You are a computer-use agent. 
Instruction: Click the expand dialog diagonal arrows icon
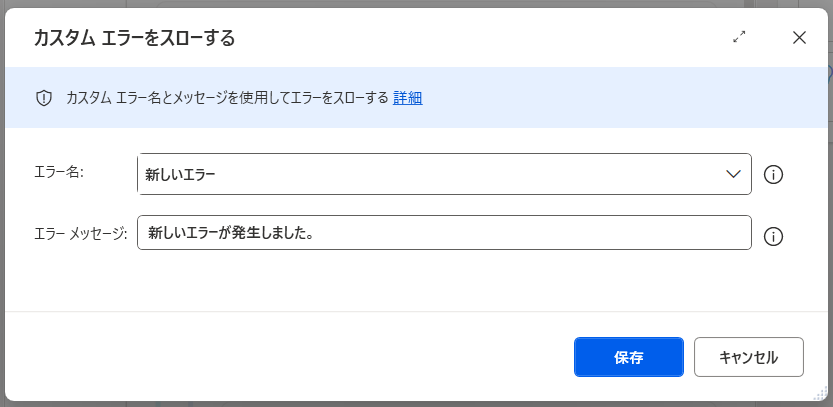coord(739,38)
